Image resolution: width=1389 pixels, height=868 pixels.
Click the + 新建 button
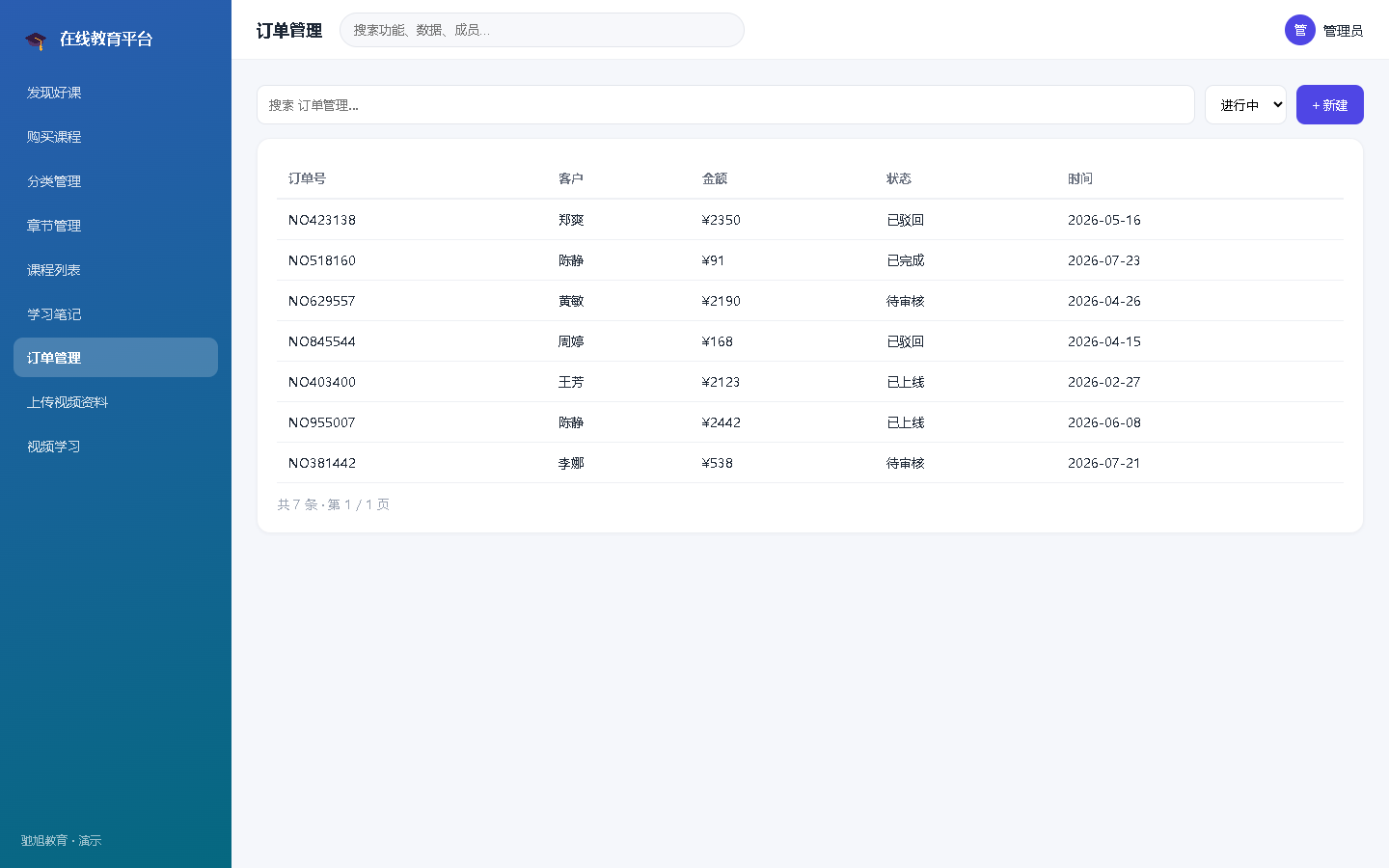click(1330, 105)
